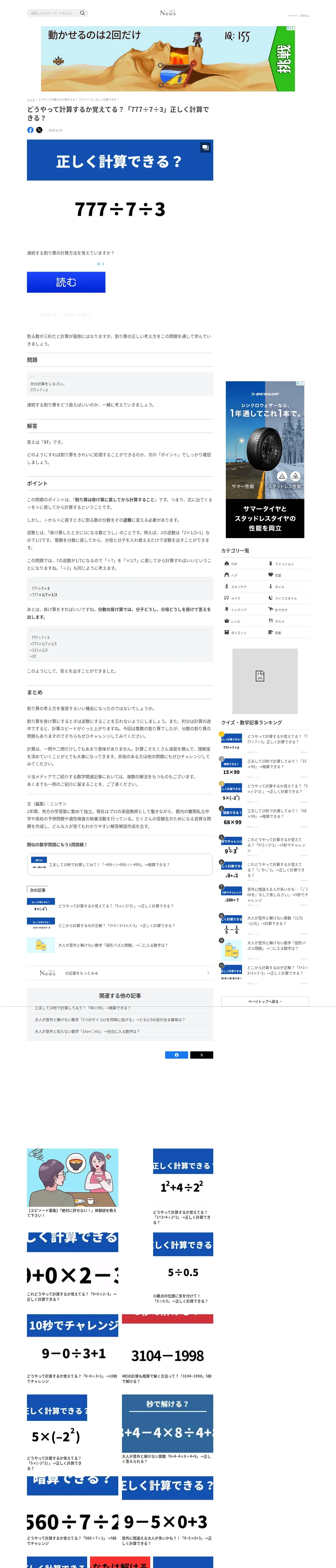This screenshot has width=336, height=1568.
Task: Open next article 3+3÷3+3×3−3 under 次の記事
Action: tap(120, 925)
